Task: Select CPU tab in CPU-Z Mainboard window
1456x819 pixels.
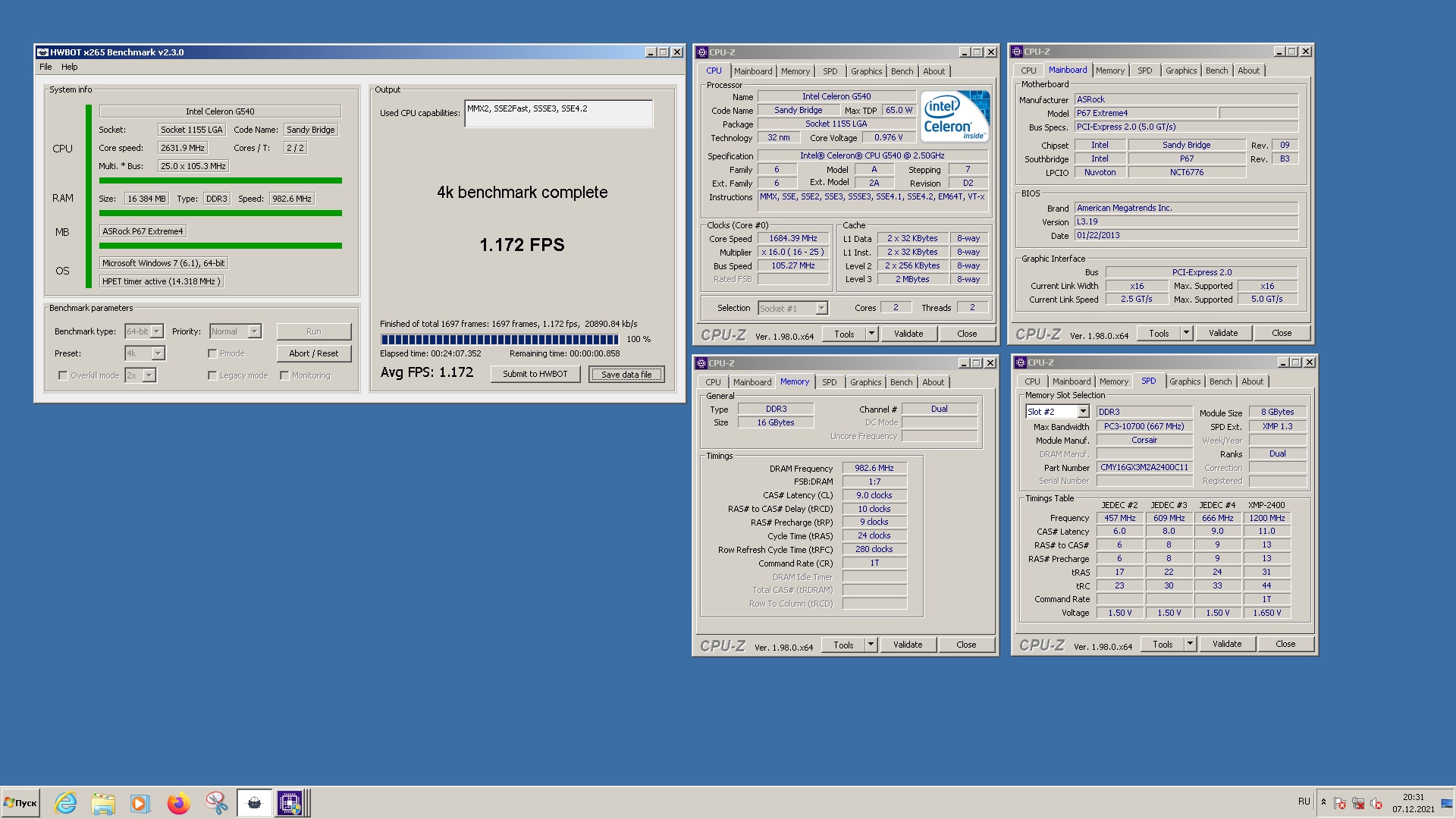Action: [1028, 71]
